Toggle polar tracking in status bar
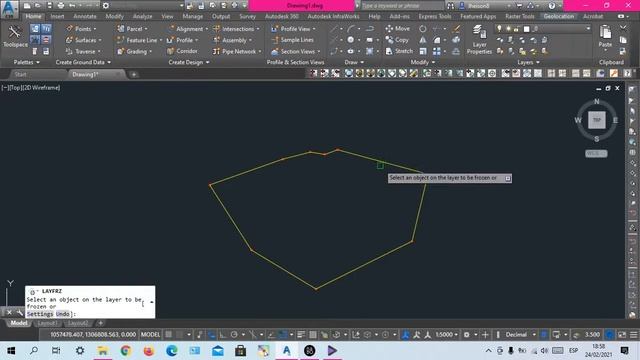Image resolution: width=640 pixels, height=360 pixels. tap(234, 335)
